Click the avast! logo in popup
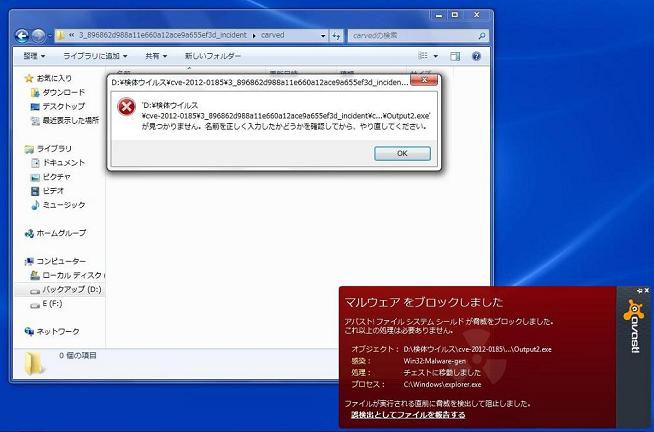Viewport: 654px width, 432px height. pyautogui.click(x=633, y=326)
